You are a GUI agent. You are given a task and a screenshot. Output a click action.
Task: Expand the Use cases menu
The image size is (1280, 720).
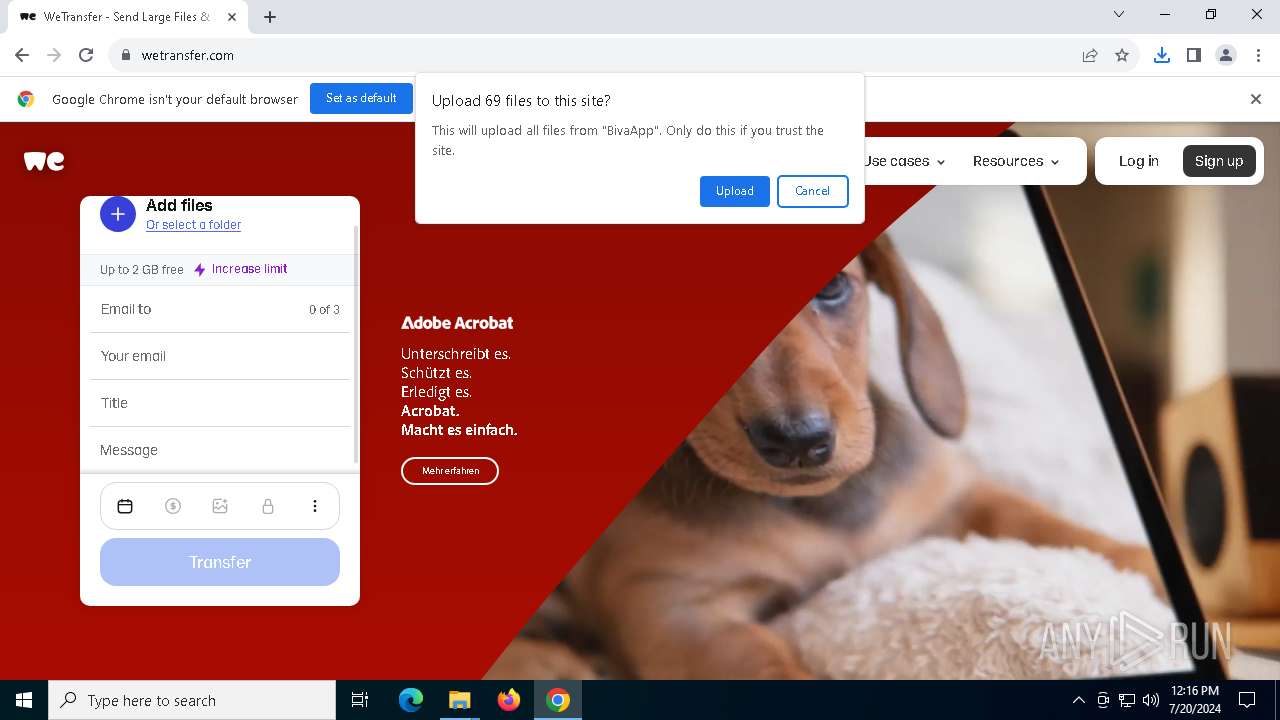coord(905,161)
